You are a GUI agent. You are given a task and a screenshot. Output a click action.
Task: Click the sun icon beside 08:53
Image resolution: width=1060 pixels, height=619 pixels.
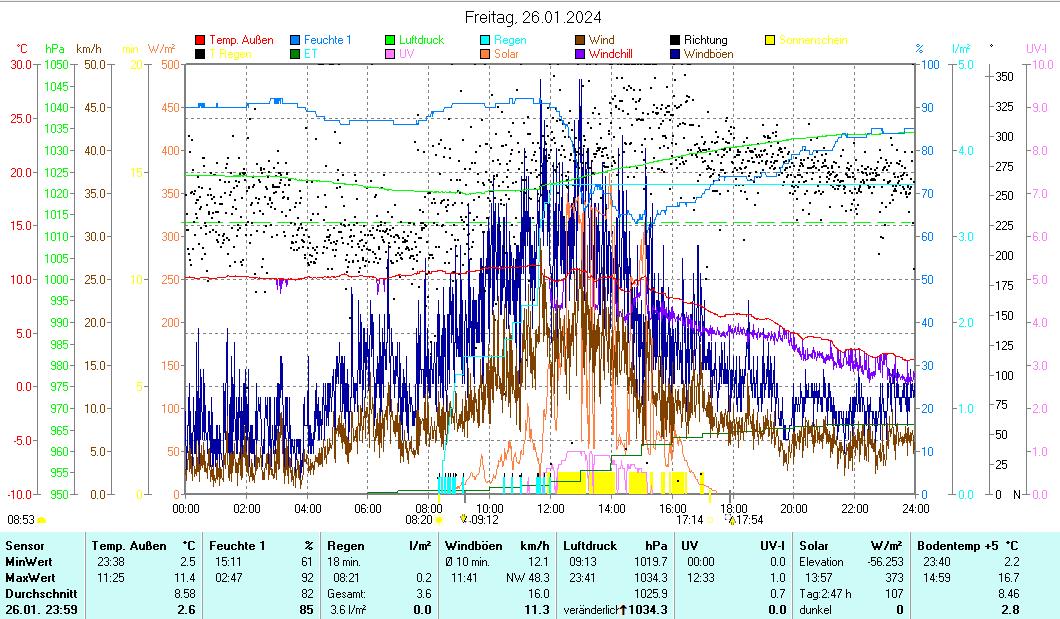pos(42,520)
